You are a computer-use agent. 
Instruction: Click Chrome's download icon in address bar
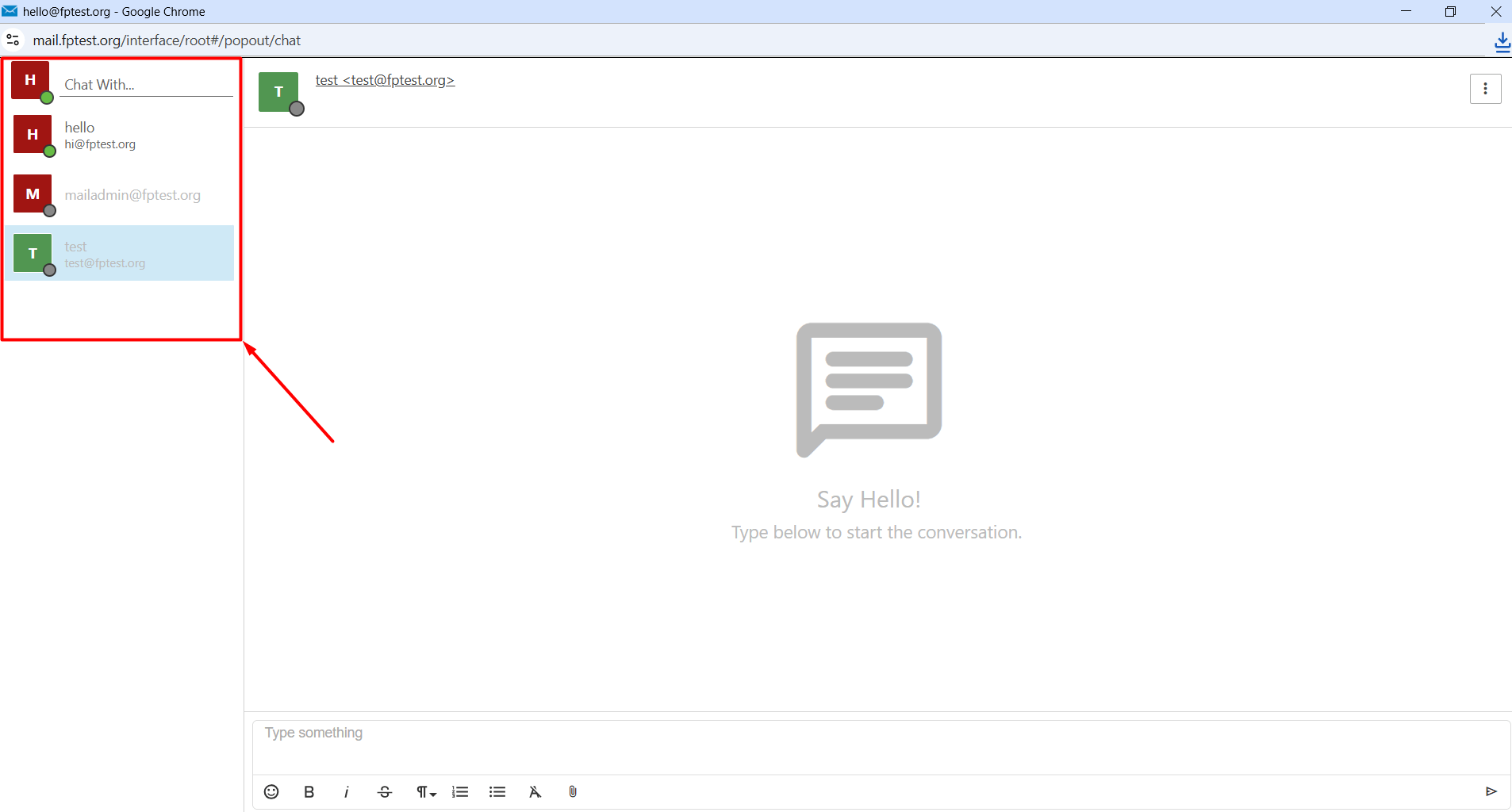coord(1502,41)
